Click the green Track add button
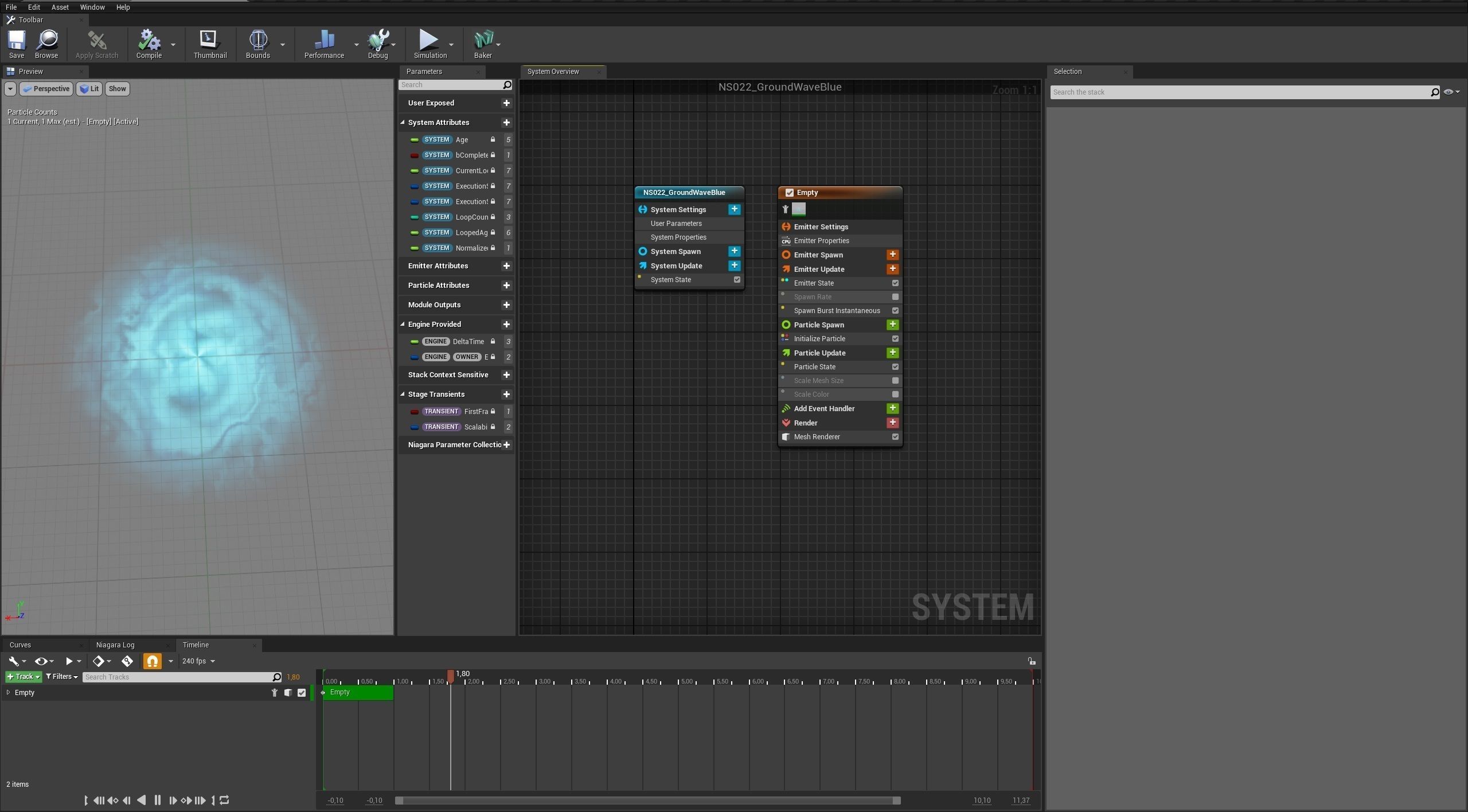 [24, 677]
